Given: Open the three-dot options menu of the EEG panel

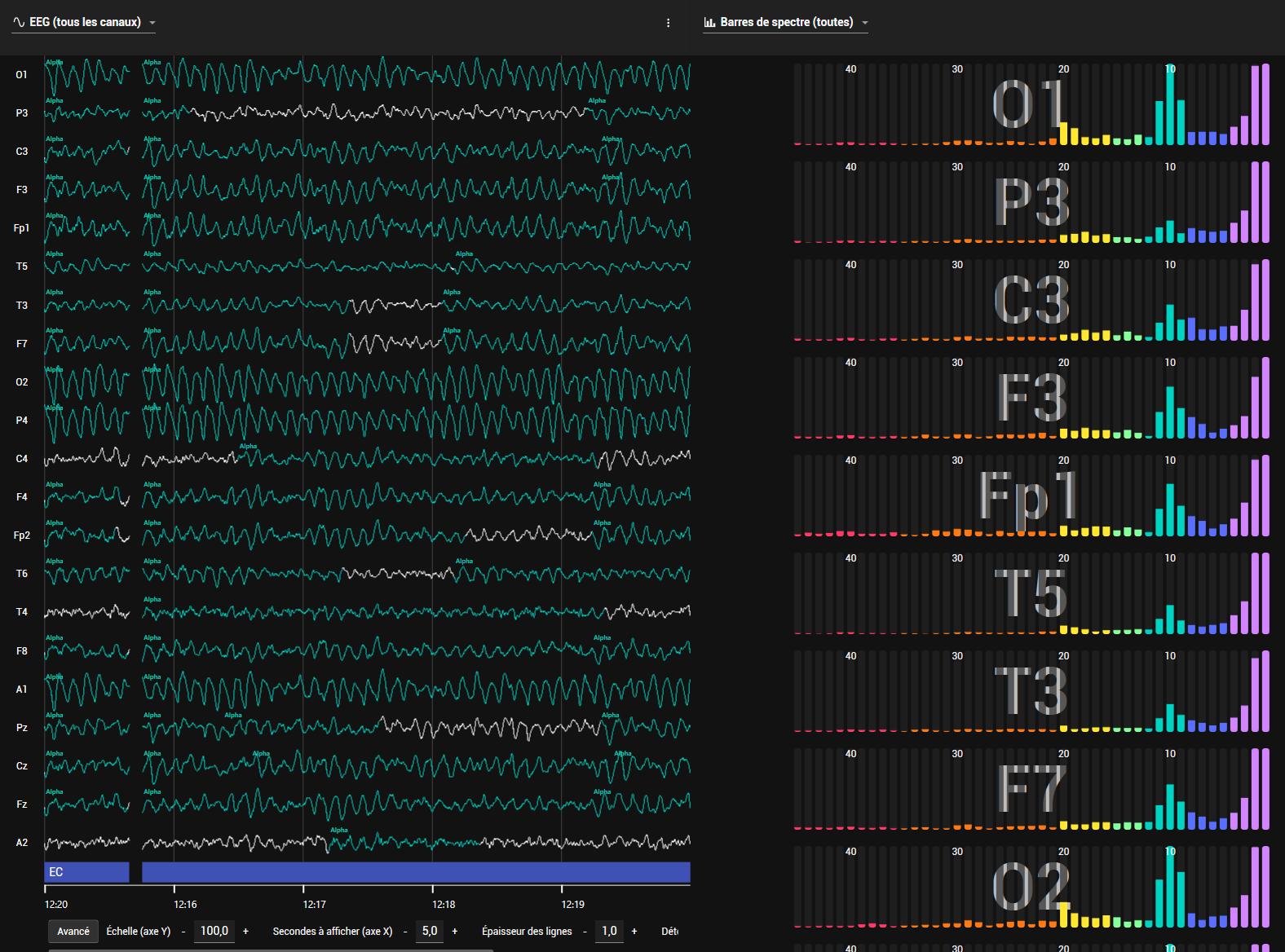Looking at the screenshot, I should (669, 23).
